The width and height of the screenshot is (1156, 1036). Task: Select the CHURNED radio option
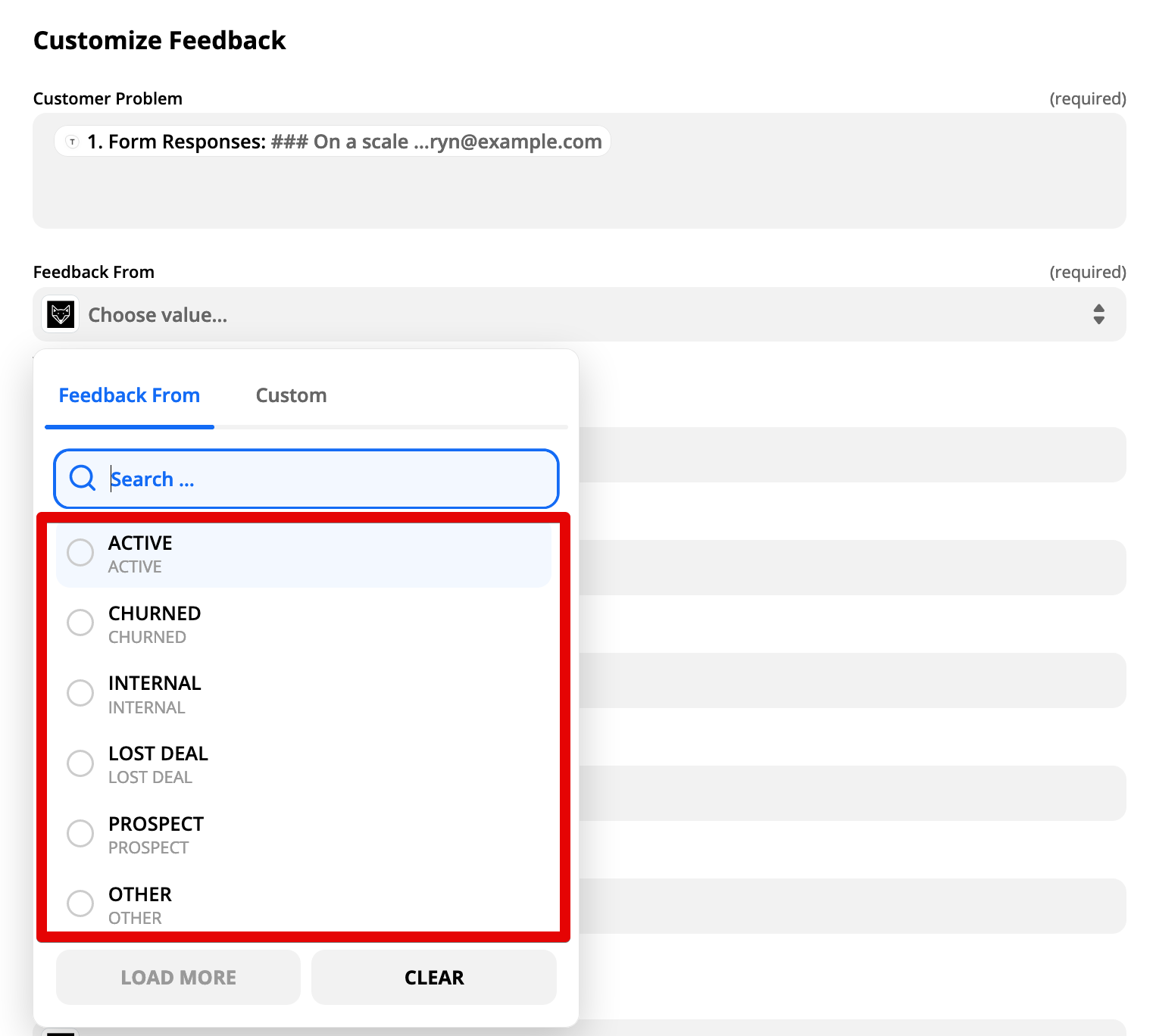point(80,623)
